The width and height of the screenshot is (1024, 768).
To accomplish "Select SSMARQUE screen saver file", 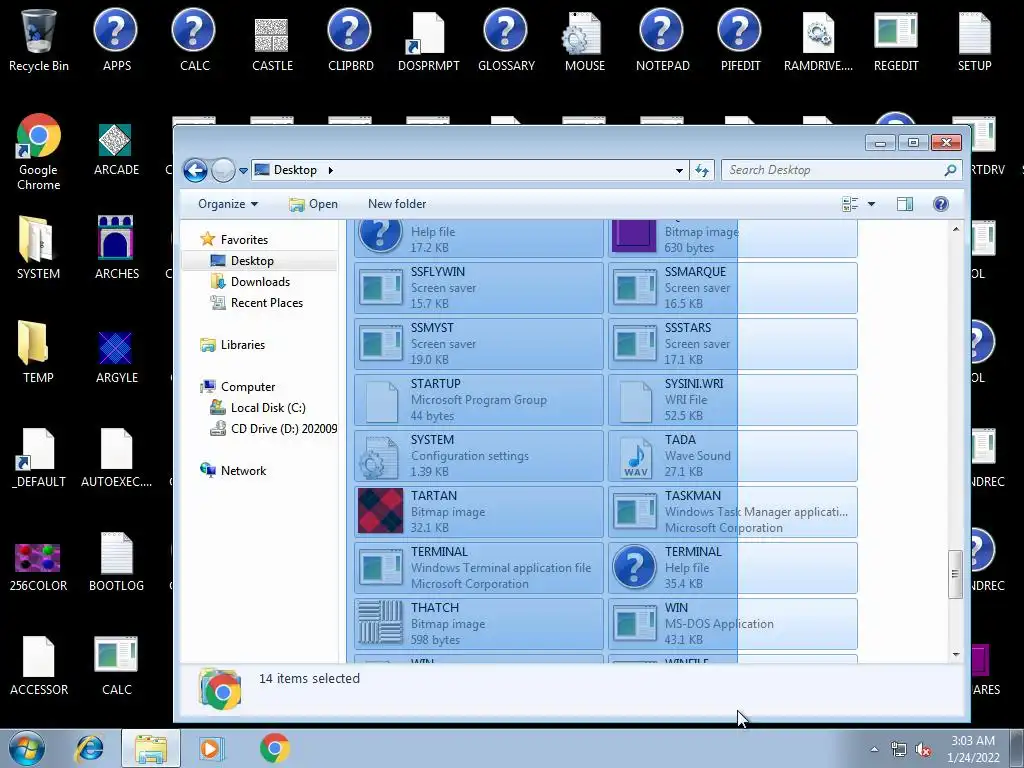I will coord(733,288).
